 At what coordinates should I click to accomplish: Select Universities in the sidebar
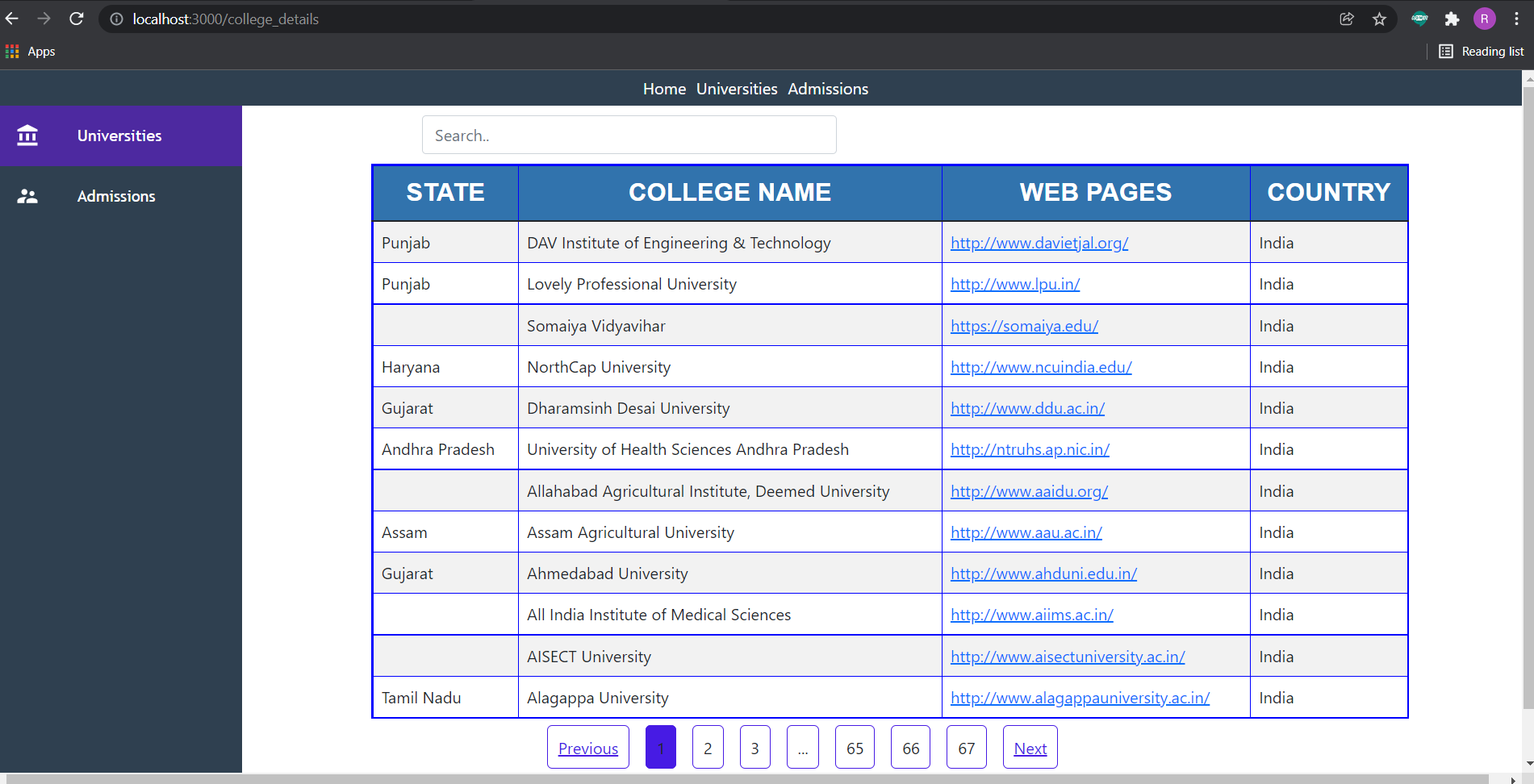pyautogui.click(x=119, y=136)
